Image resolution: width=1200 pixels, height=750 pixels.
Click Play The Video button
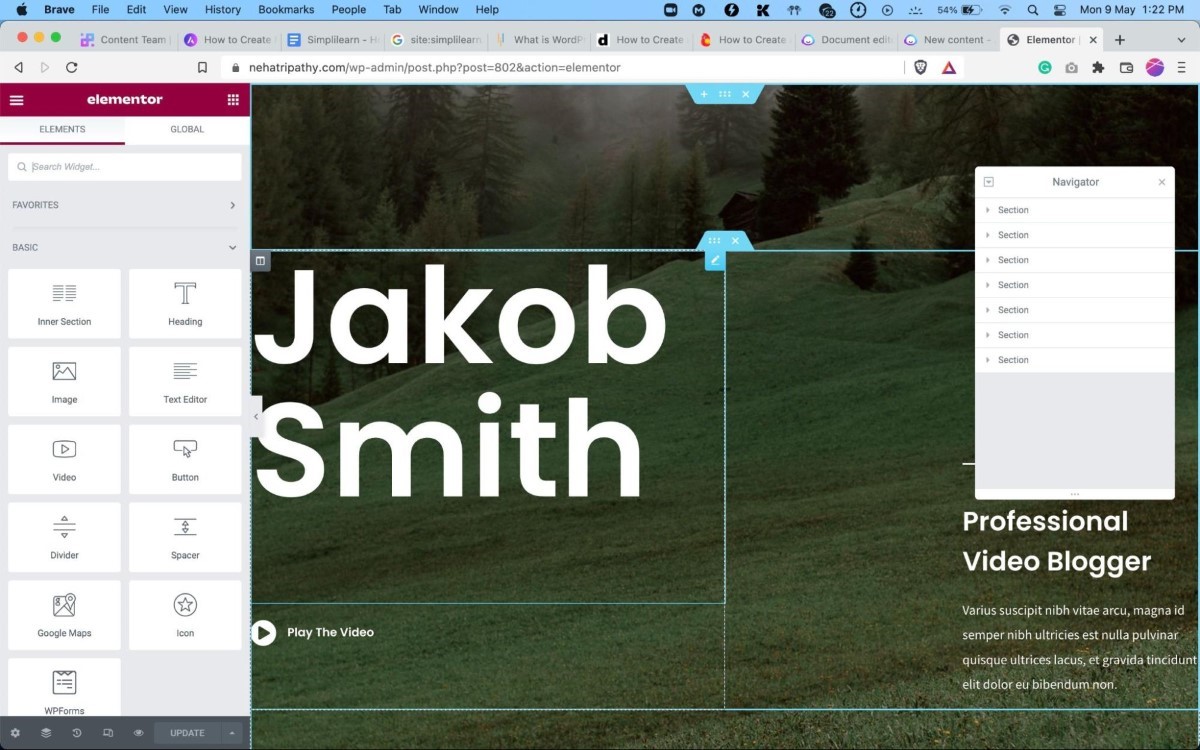(x=313, y=632)
